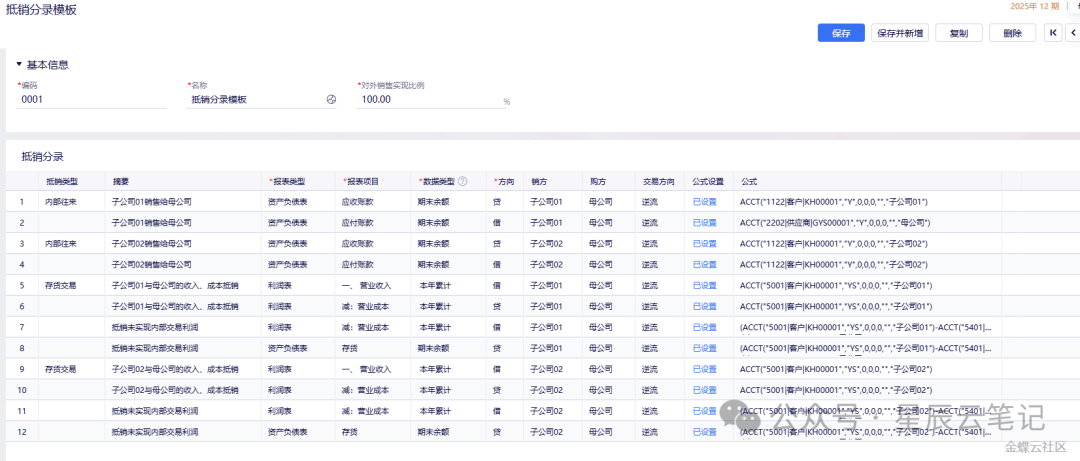This screenshot has width=1080, height=461.
Task: Select 报表类型 cell in row 1
Action: click(287, 202)
